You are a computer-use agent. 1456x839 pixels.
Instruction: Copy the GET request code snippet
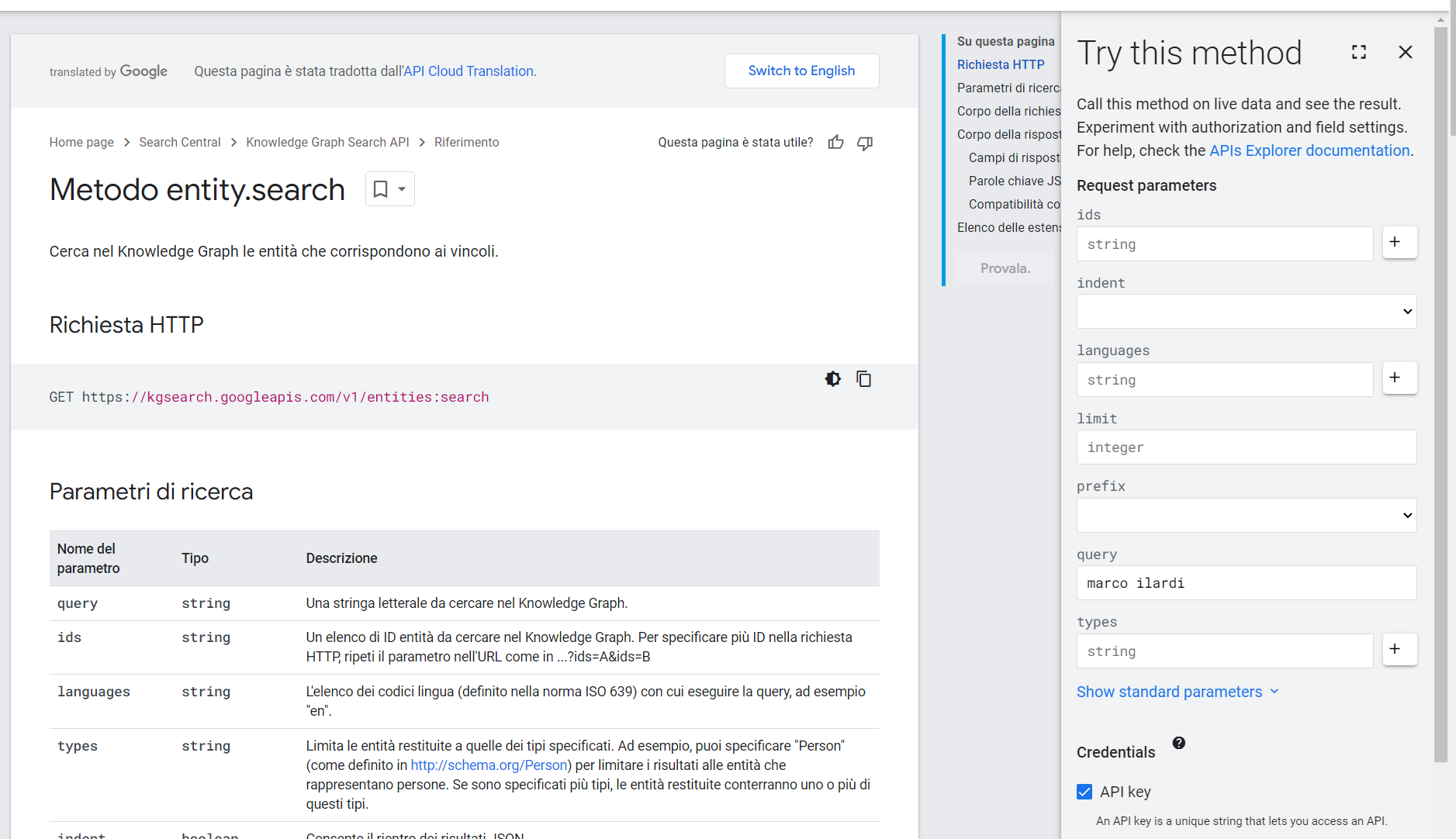click(x=863, y=378)
